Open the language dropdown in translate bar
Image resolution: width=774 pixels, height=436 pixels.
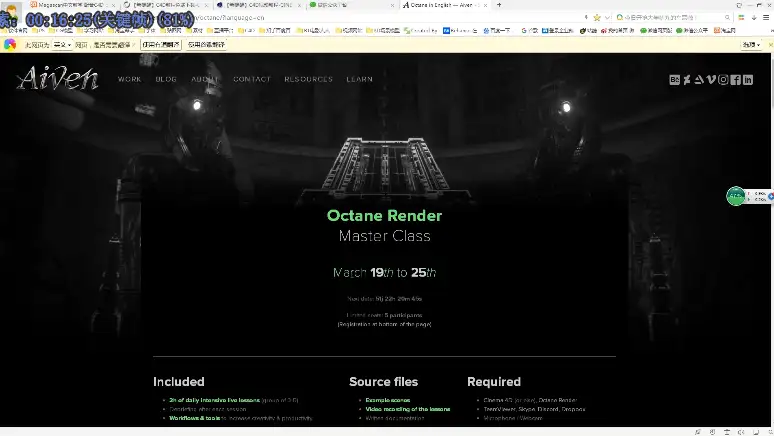[x=62, y=45]
